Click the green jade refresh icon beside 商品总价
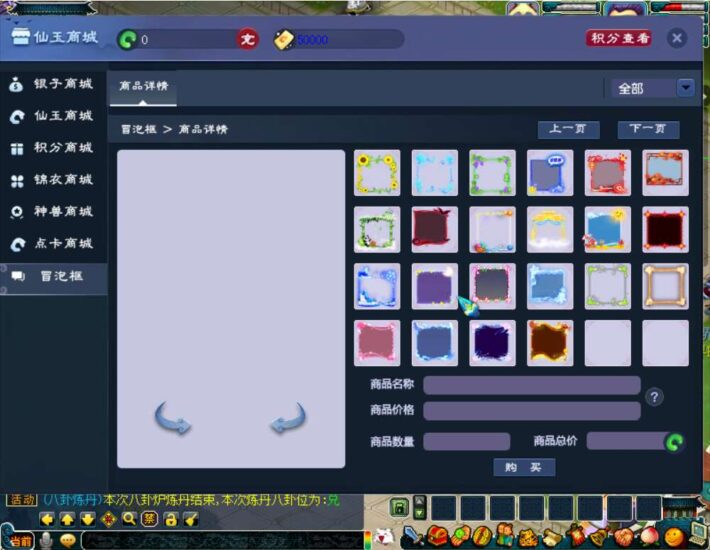The image size is (710, 550). pos(674,441)
